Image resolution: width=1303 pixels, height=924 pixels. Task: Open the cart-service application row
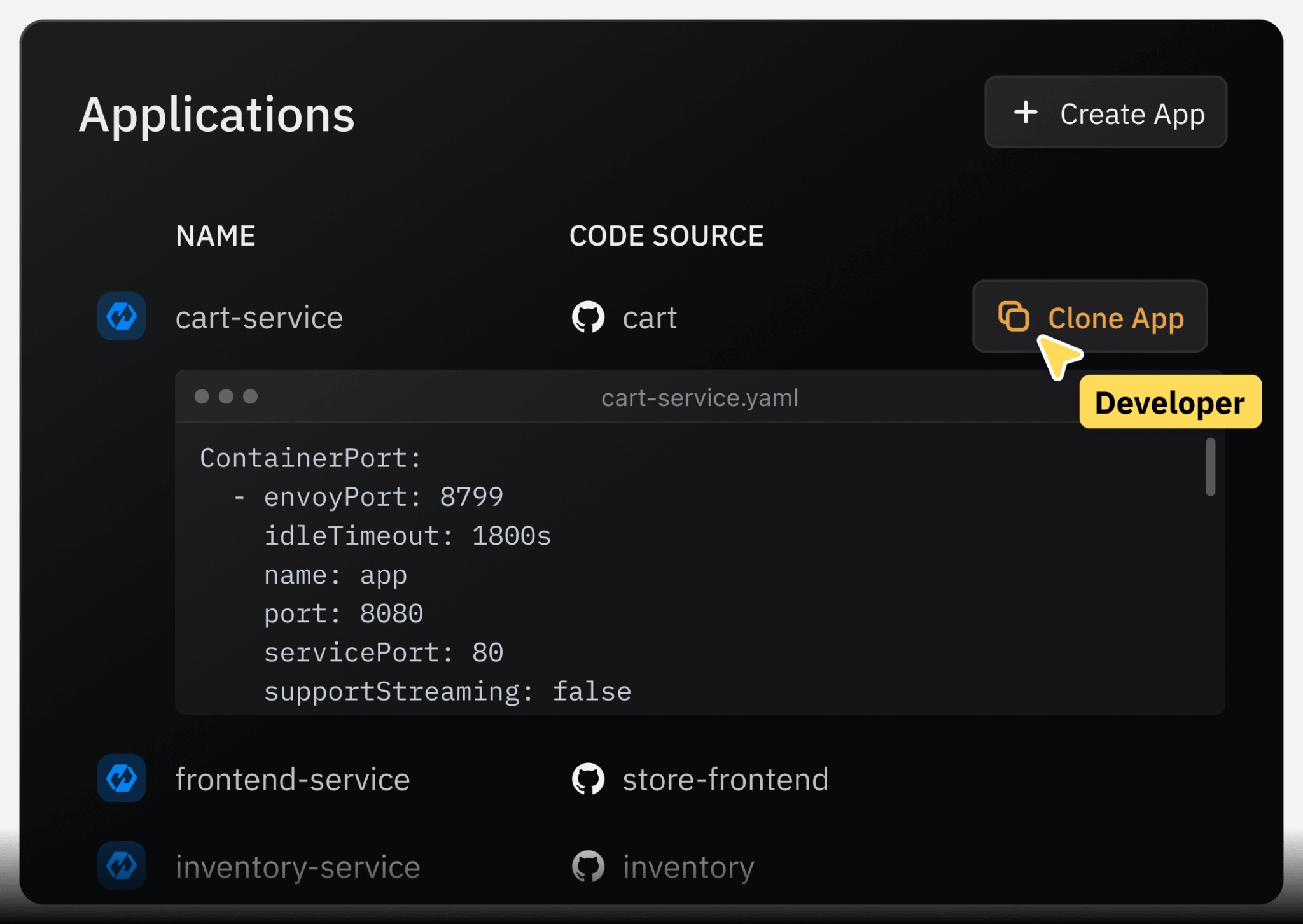tap(259, 318)
